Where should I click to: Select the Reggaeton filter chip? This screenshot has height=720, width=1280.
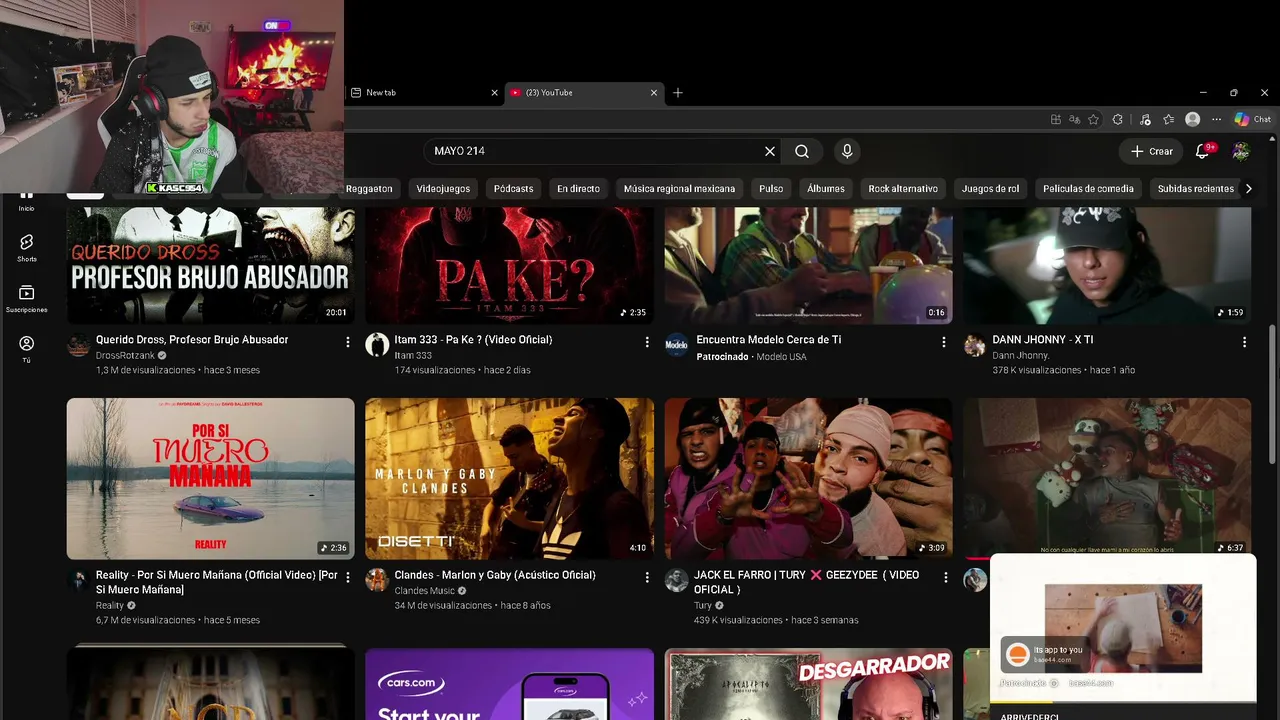[x=369, y=188]
